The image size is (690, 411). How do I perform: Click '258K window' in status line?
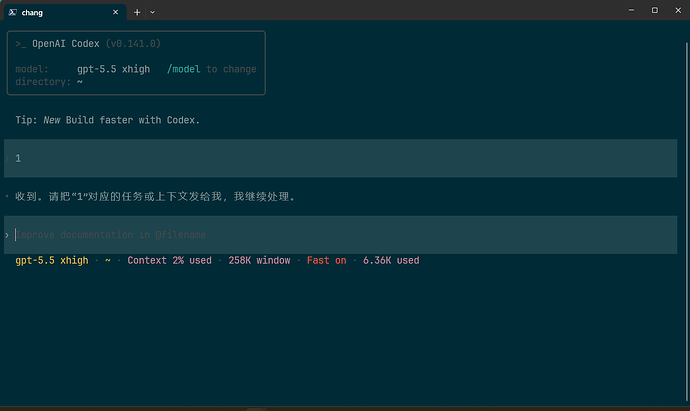(x=259, y=261)
